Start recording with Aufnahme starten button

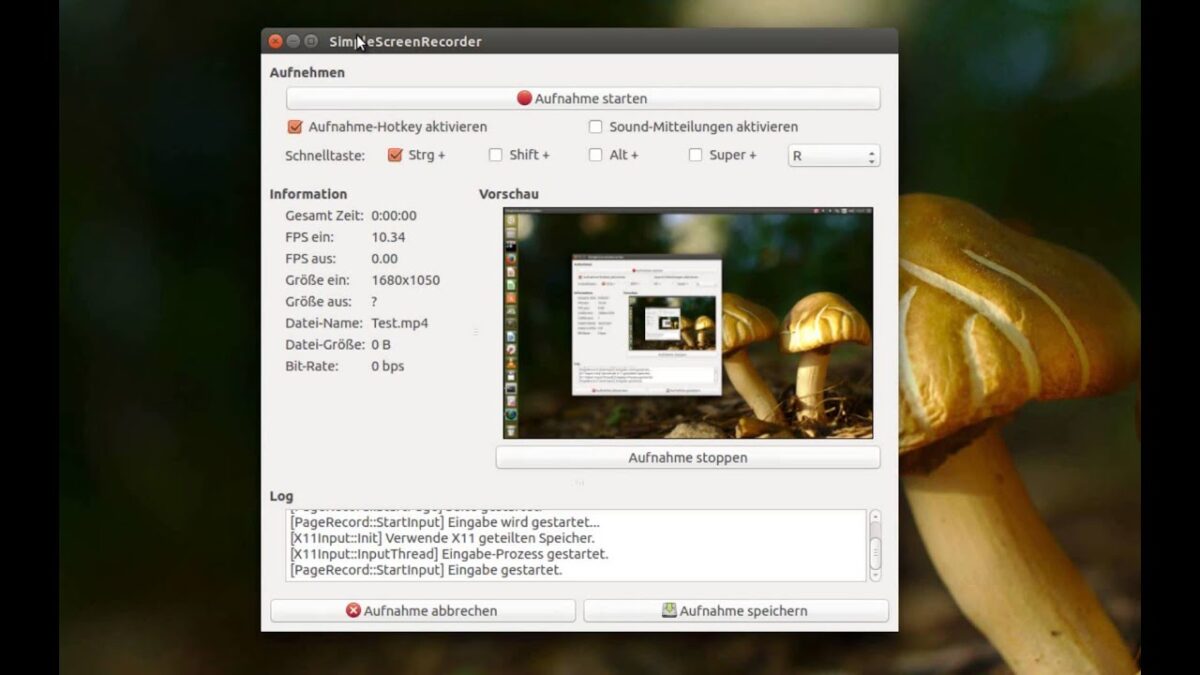pyautogui.click(x=583, y=98)
